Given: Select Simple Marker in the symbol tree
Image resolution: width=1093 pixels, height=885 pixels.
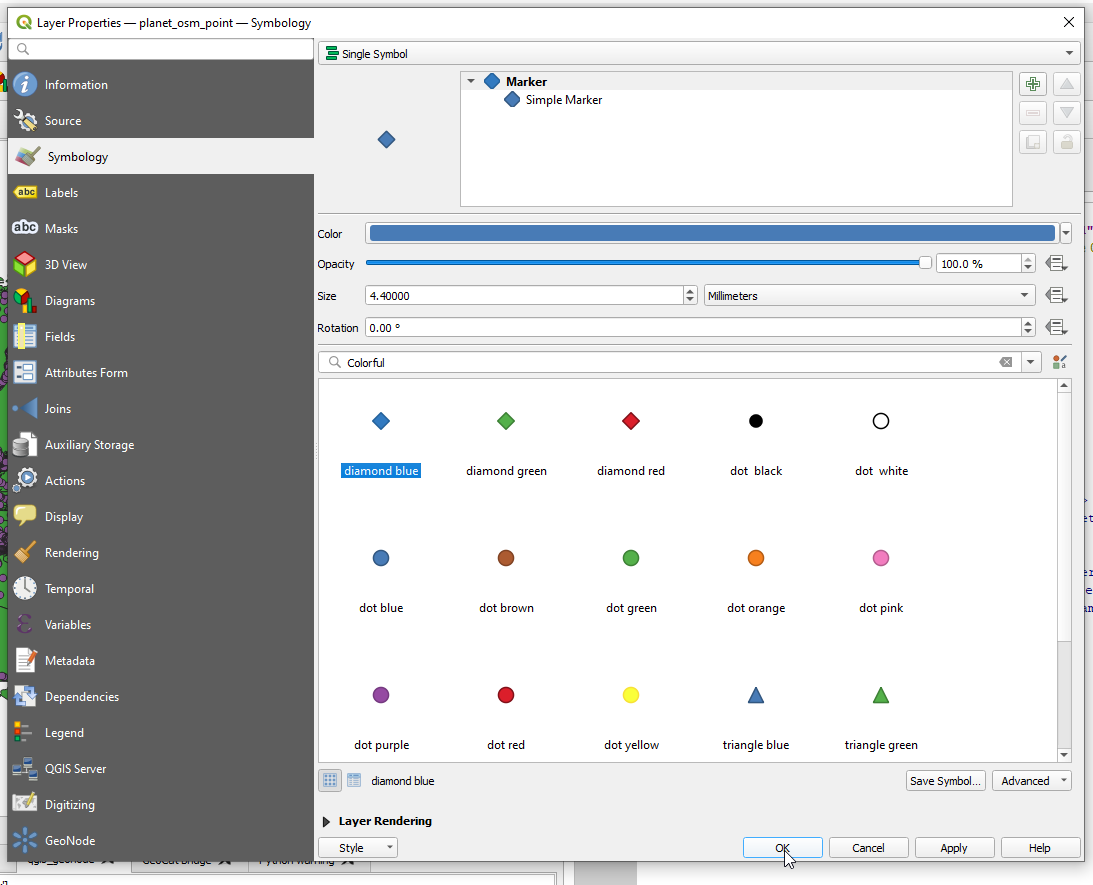Looking at the screenshot, I should pyautogui.click(x=563, y=100).
